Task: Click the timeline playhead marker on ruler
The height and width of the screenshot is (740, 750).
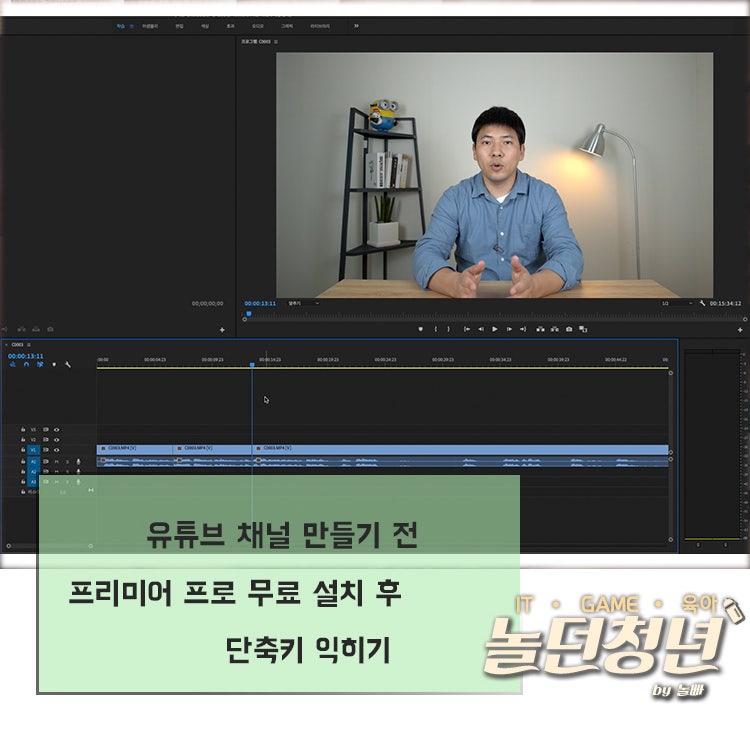Action: pos(252,365)
